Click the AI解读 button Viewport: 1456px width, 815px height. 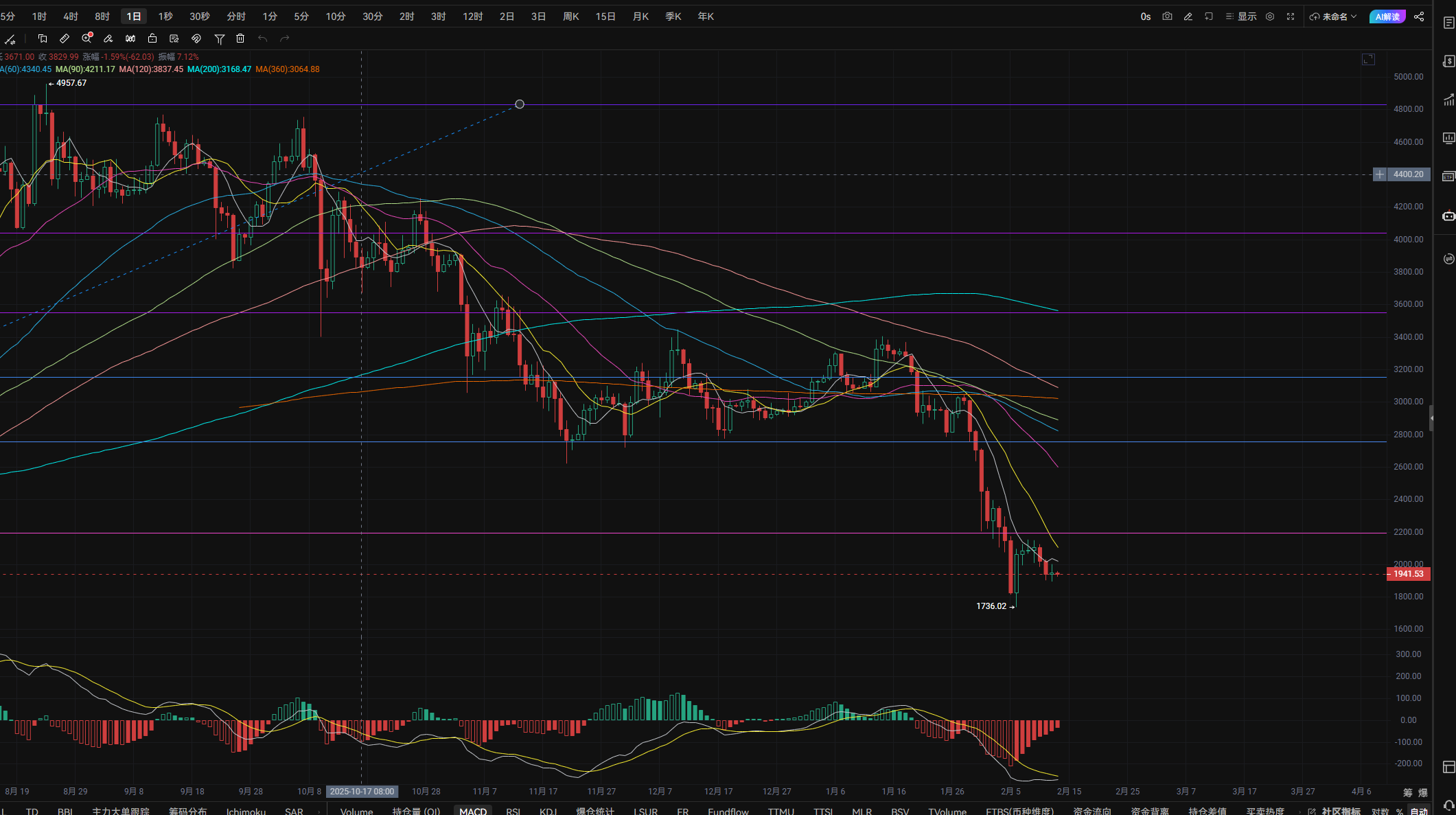[x=1387, y=16]
